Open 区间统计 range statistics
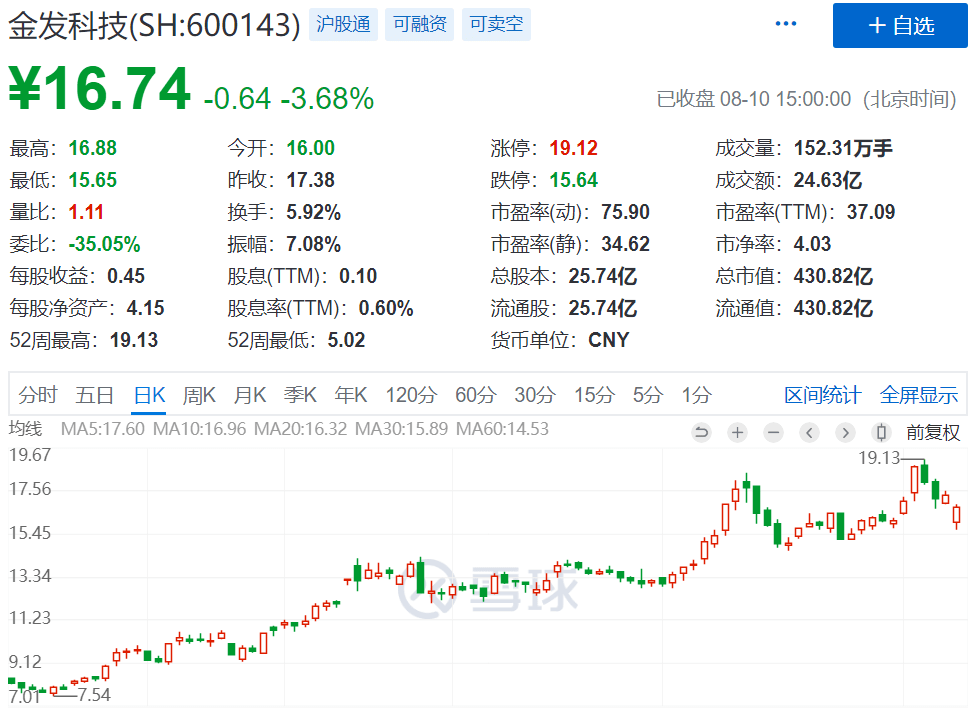 coord(822,395)
